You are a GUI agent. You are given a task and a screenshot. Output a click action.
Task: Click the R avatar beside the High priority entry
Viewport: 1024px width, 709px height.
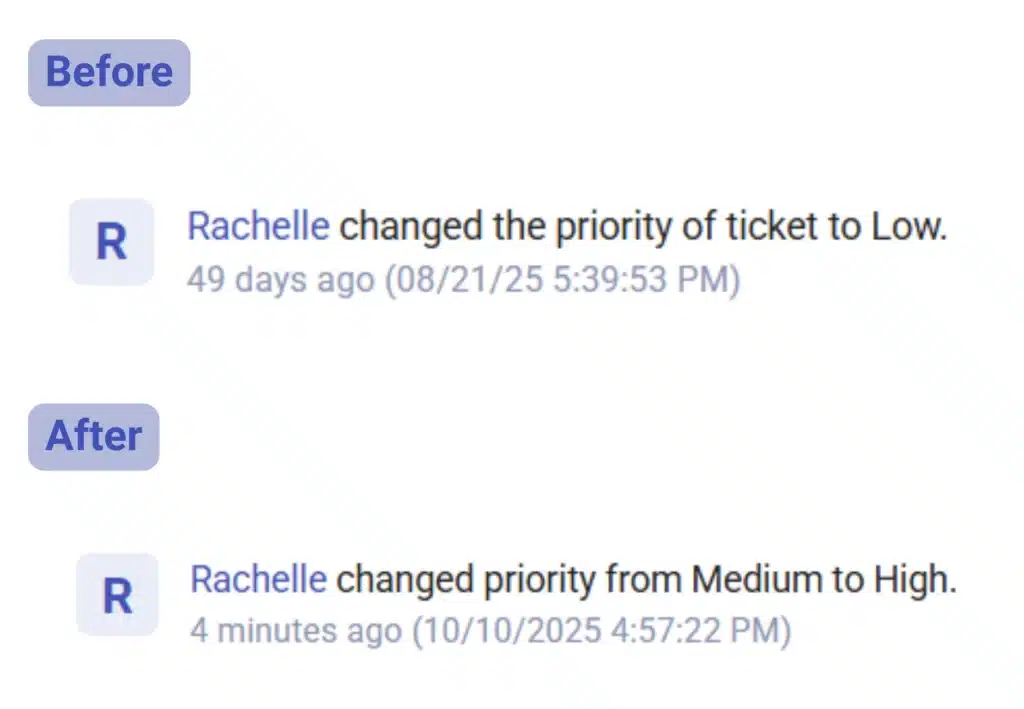tap(117, 595)
